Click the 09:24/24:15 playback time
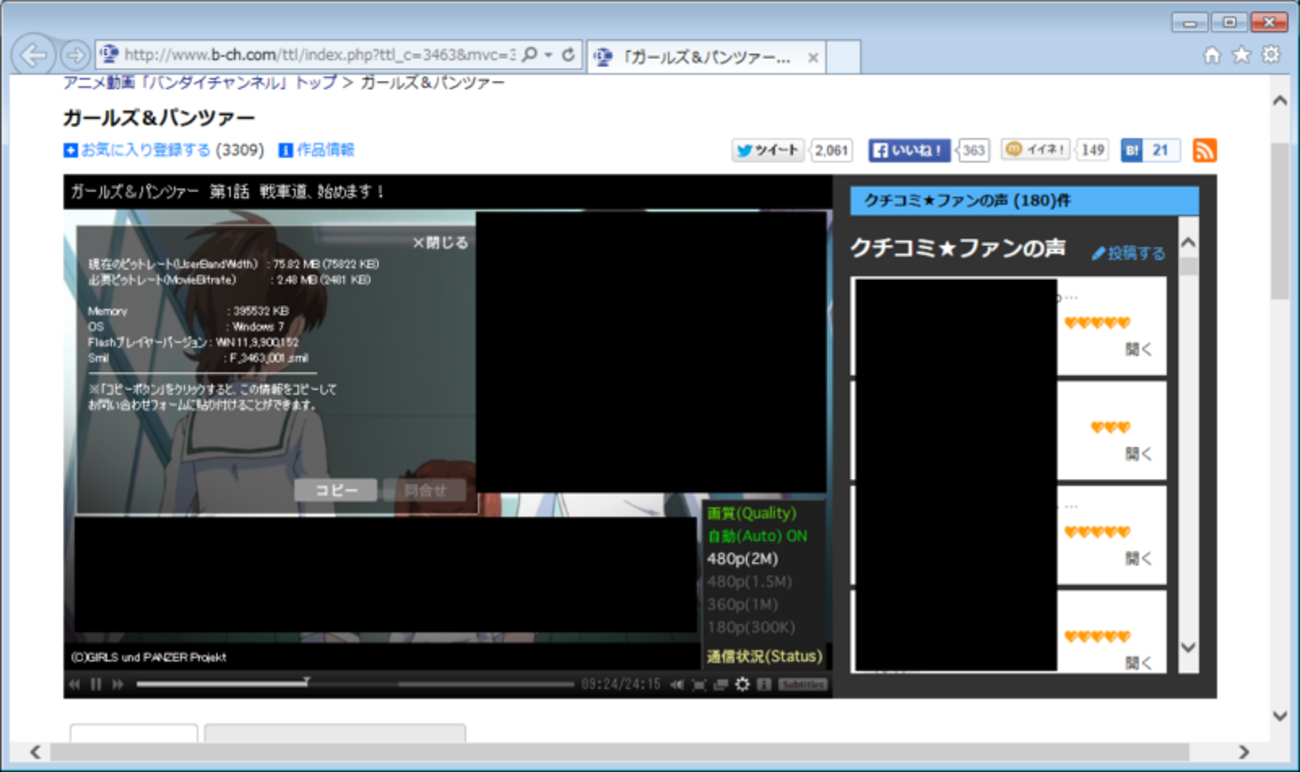This screenshot has height=772, width=1300. (621, 684)
